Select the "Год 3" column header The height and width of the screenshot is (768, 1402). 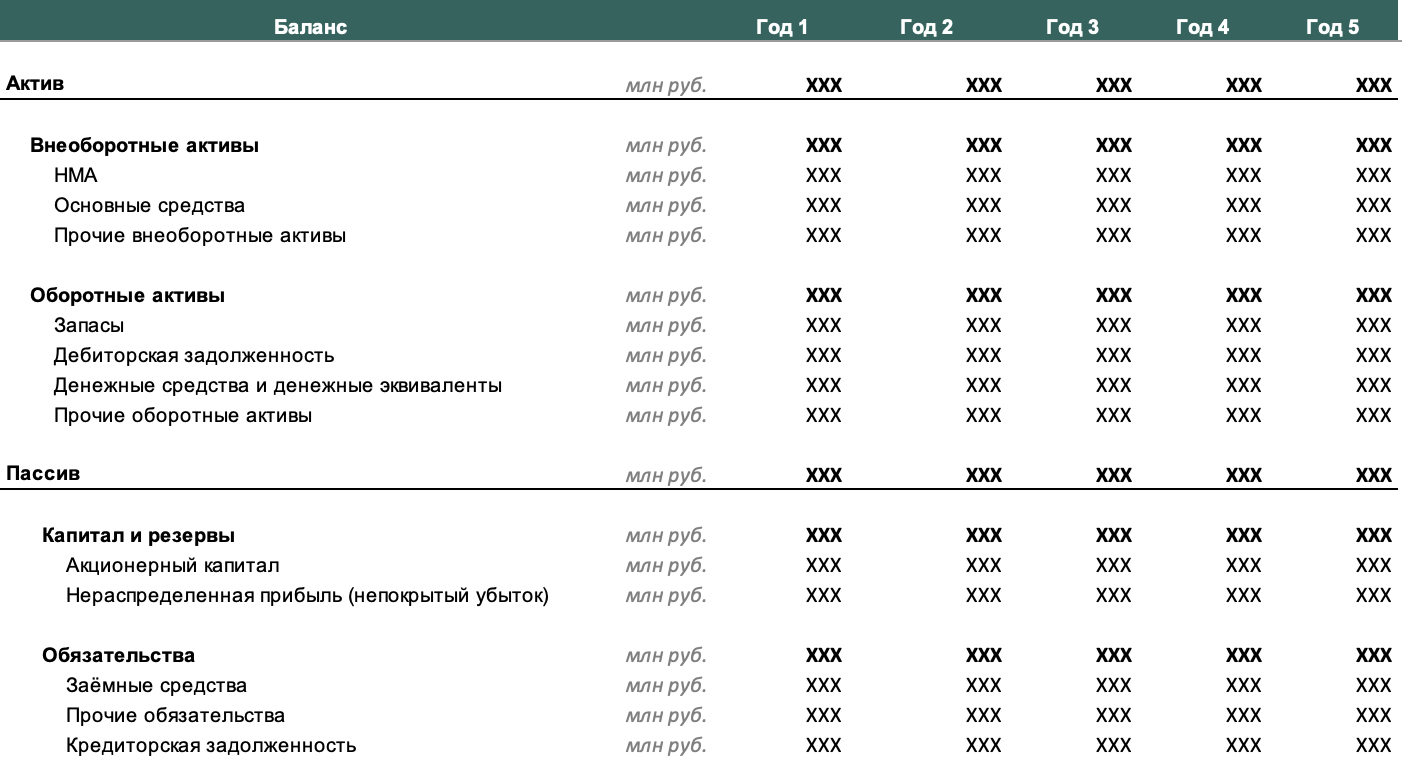[1072, 27]
